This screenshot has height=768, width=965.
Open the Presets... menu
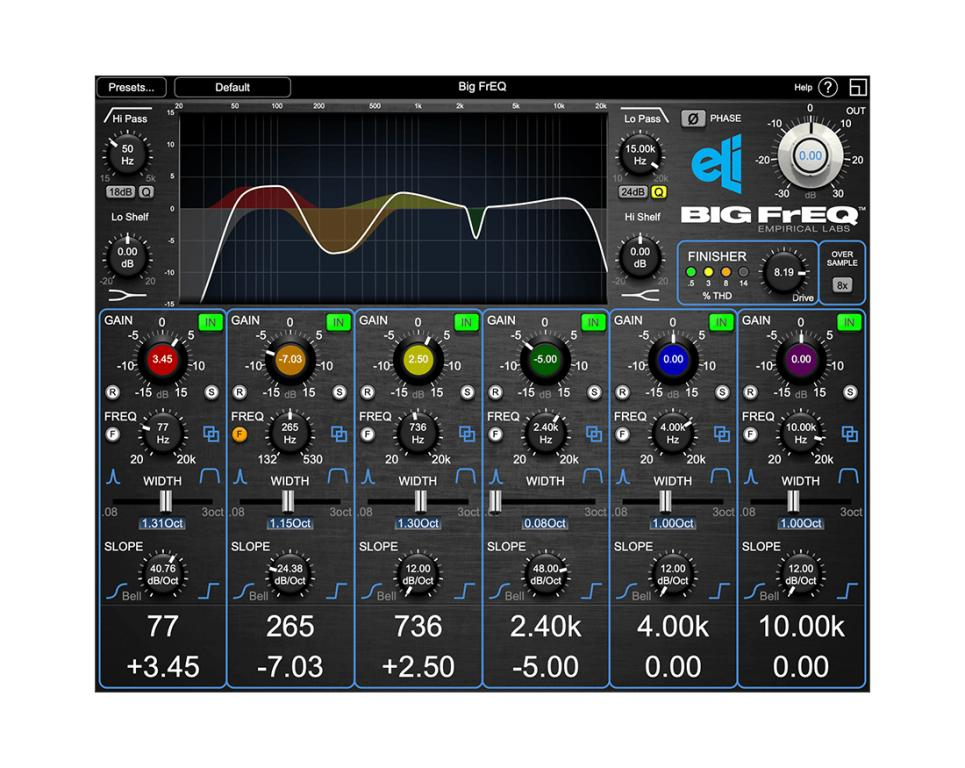pos(131,87)
